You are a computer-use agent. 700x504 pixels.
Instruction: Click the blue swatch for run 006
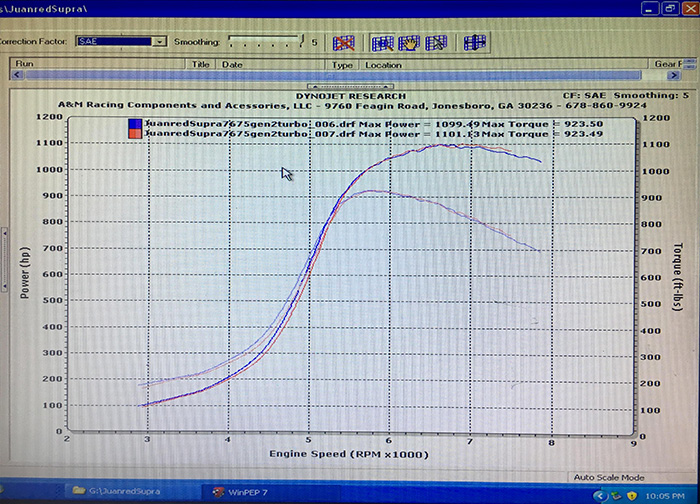pos(134,124)
